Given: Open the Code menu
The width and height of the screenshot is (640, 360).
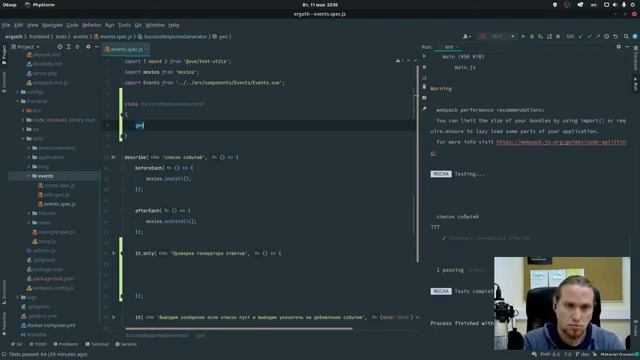Looking at the screenshot, I should 73,25.
